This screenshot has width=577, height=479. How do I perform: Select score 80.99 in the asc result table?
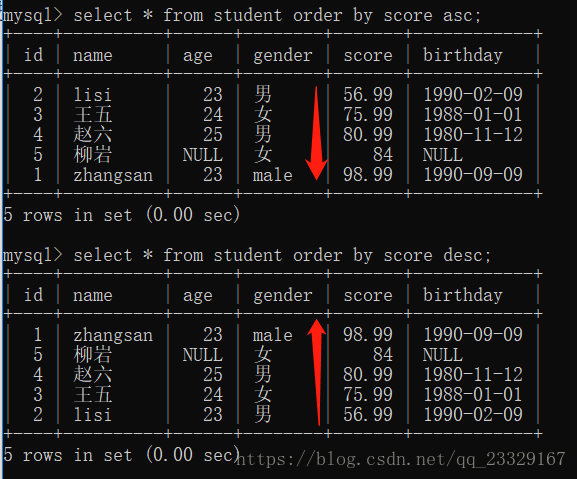[368, 134]
